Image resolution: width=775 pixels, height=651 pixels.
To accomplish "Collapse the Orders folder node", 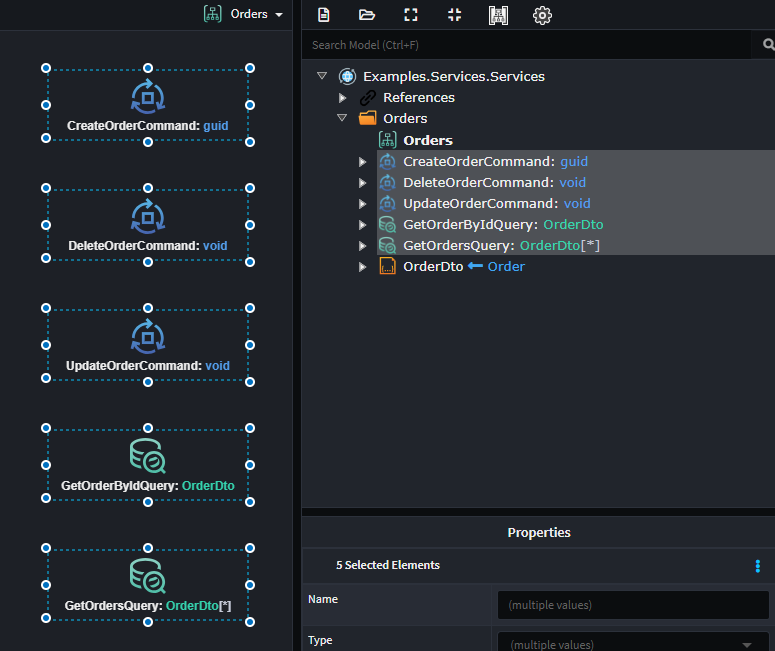I will [x=342, y=118].
